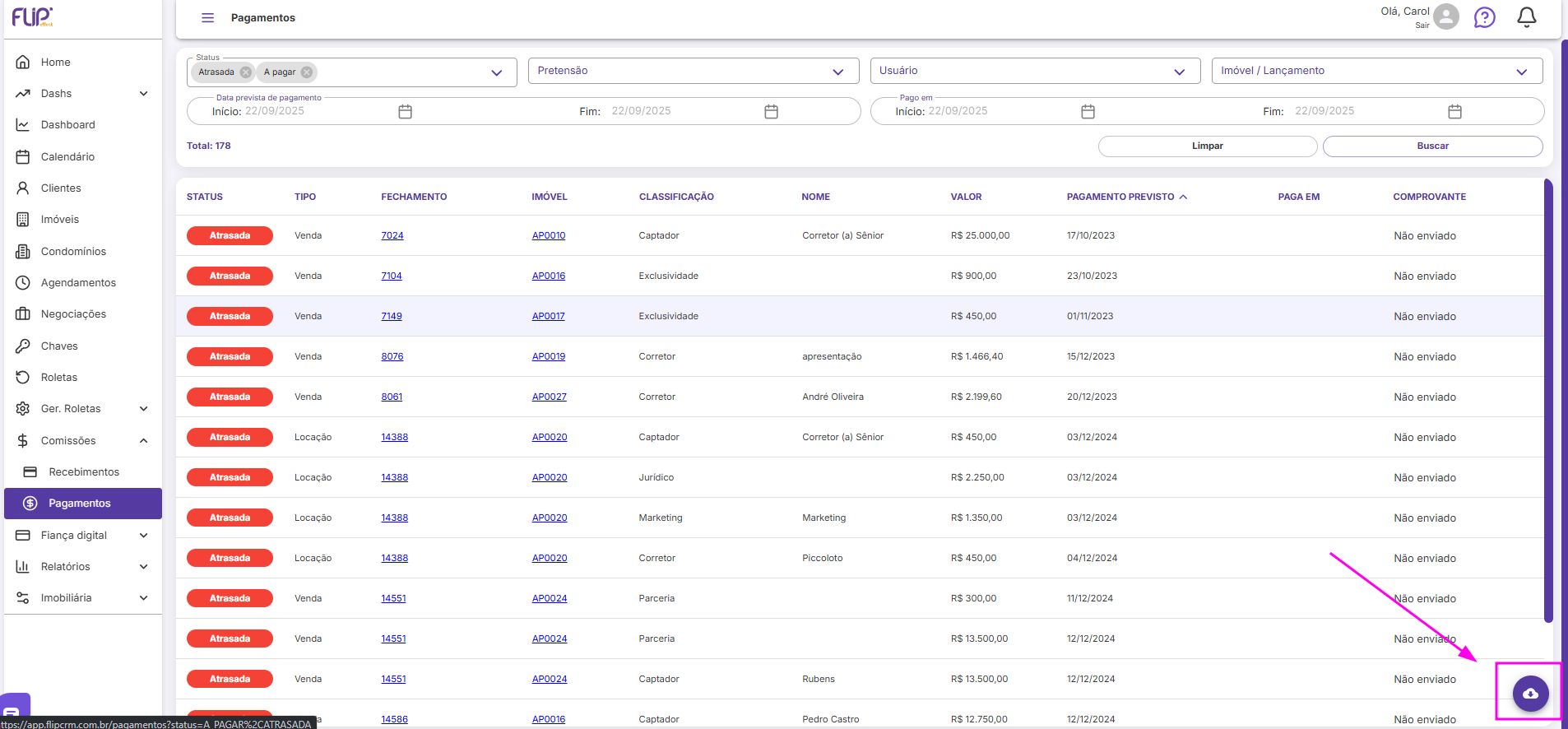Open the Usuário dropdown
This screenshot has width=1568, height=729.
tap(1035, 71)
